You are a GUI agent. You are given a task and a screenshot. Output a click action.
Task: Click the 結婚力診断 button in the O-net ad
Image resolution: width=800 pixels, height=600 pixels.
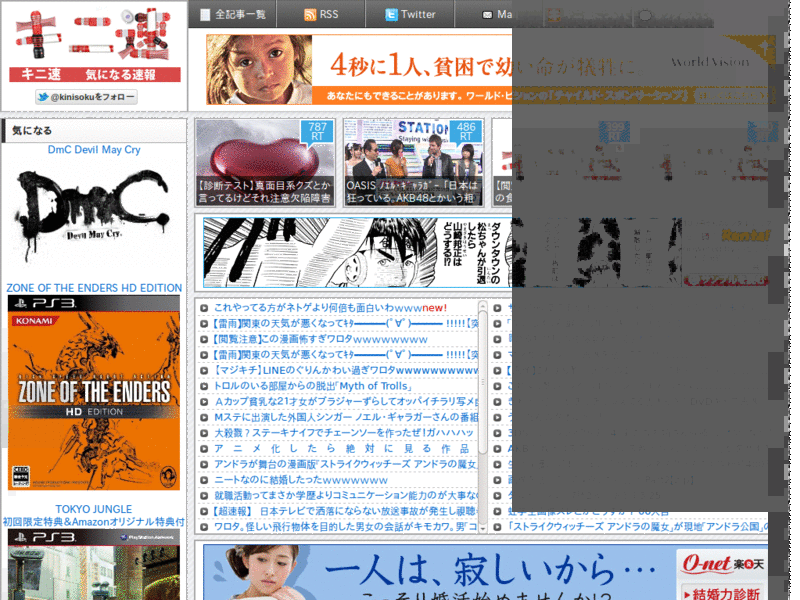[721, 594]
